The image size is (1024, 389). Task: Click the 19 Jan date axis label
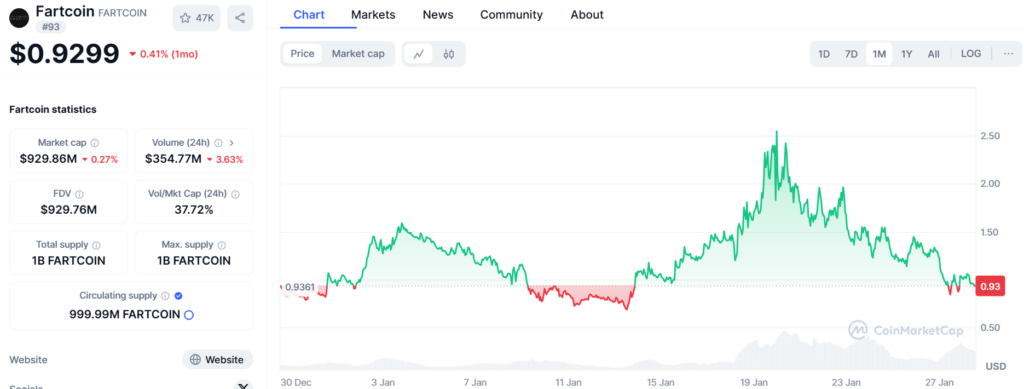click(x=754, y=382)
